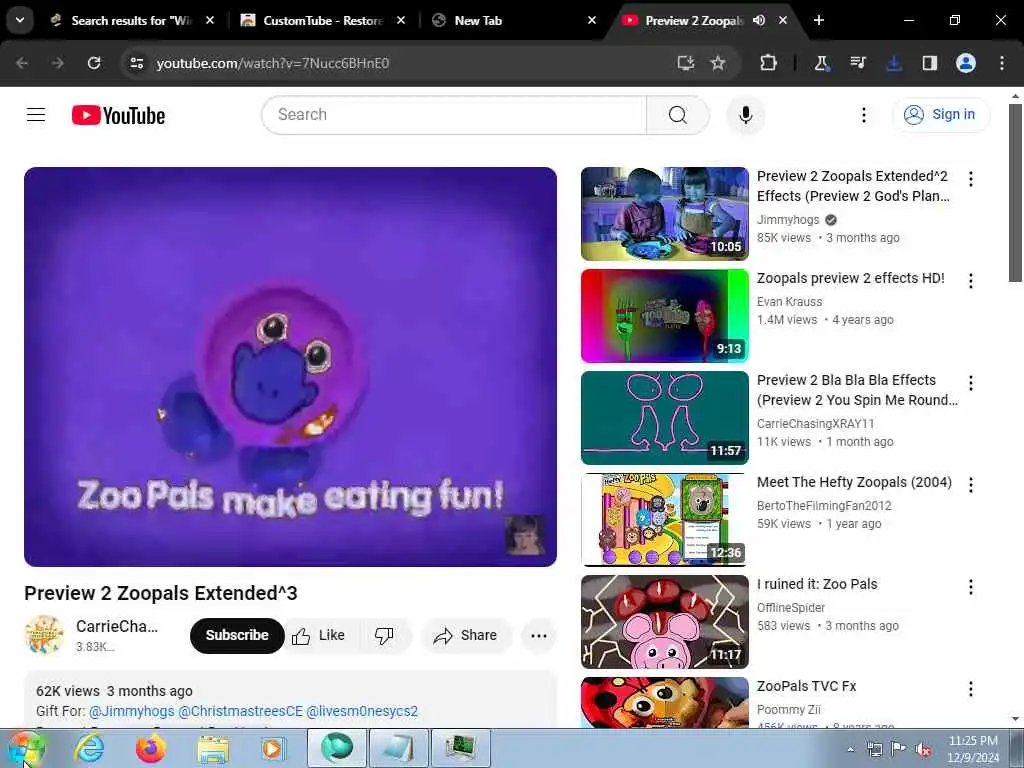Dislike the video with thumbs-down icon

[x=385, y=635]
